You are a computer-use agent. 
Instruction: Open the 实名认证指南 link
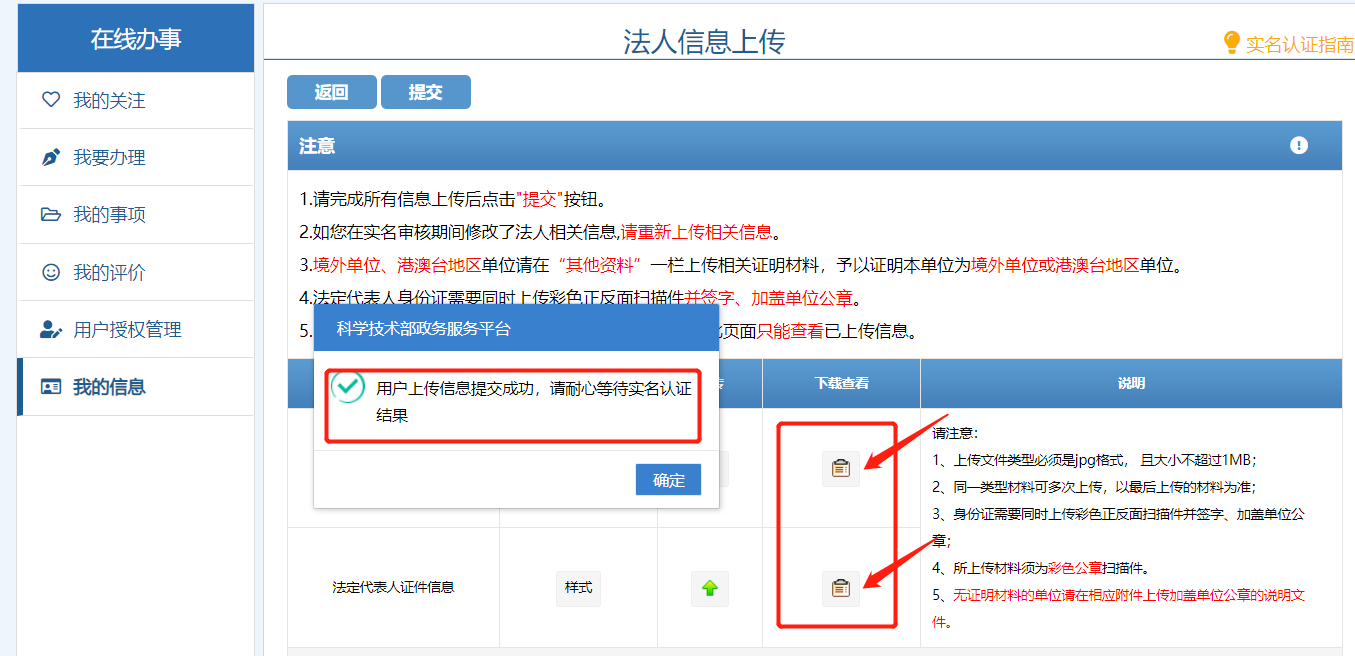(x=1299, y=44)
